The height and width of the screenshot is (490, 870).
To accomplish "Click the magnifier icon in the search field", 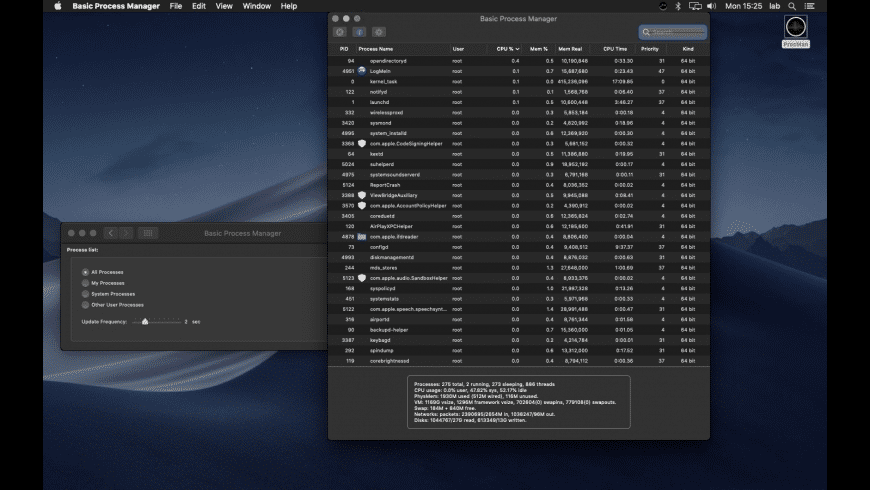I will tap(646, 32).
